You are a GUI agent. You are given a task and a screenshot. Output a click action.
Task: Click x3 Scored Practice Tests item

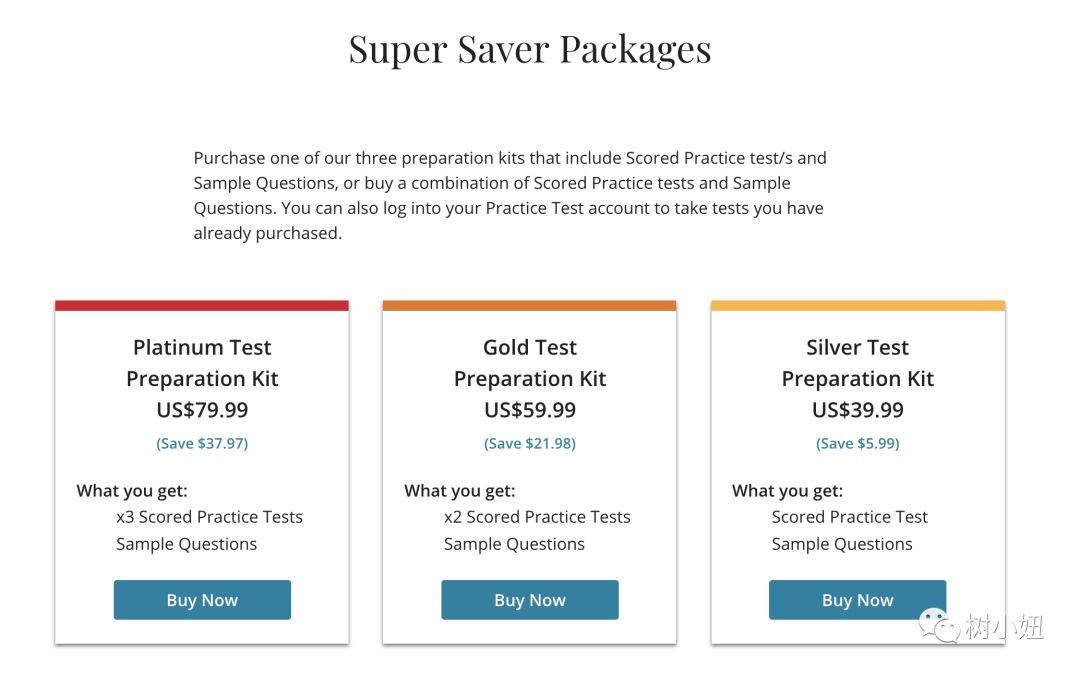point(209,517)
